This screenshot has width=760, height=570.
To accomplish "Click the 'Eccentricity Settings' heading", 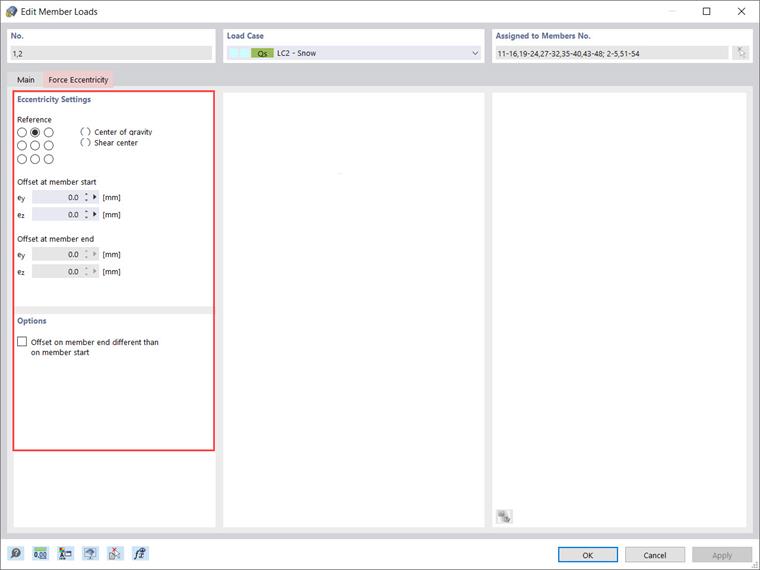I will coord(54,99).
